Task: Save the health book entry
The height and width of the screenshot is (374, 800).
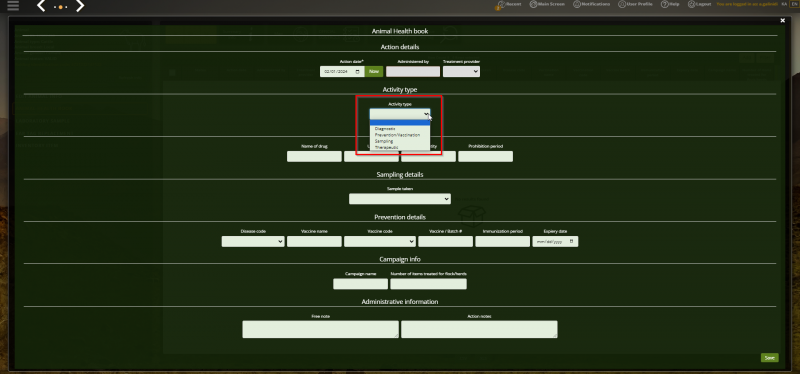Action: pyautogui.click(x=769, y=358)
